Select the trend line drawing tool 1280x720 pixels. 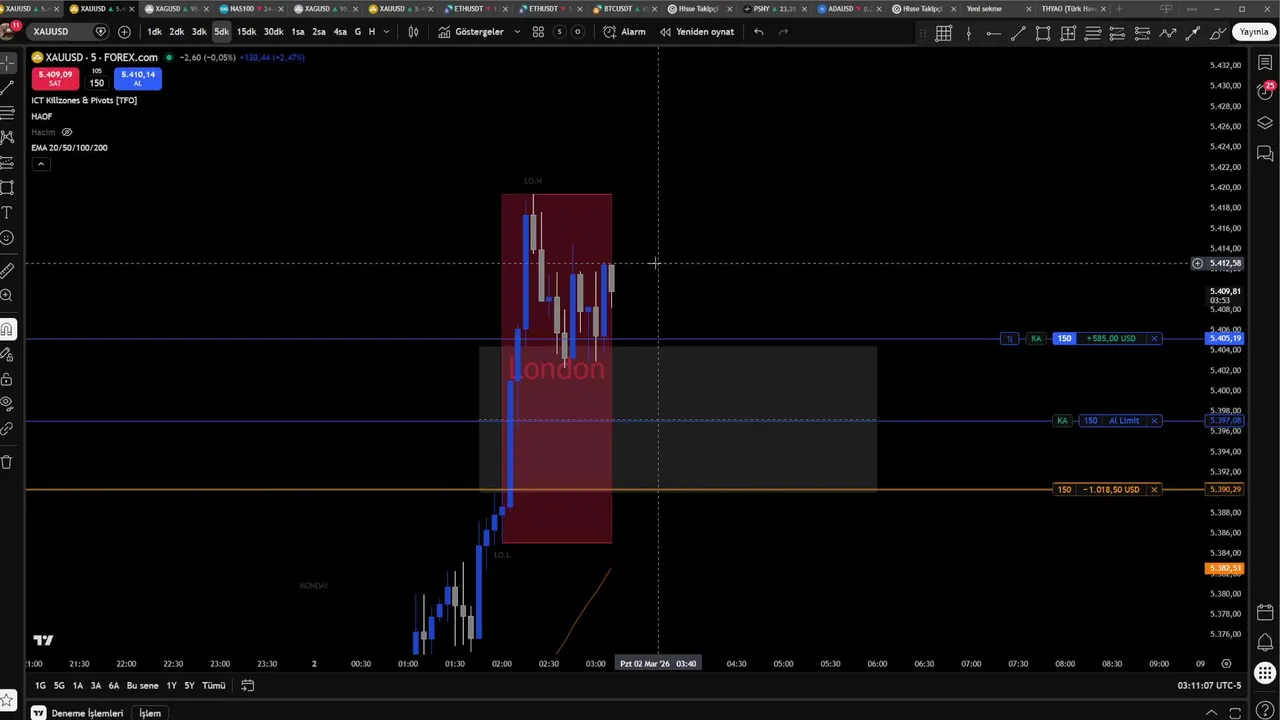[7, 87]
